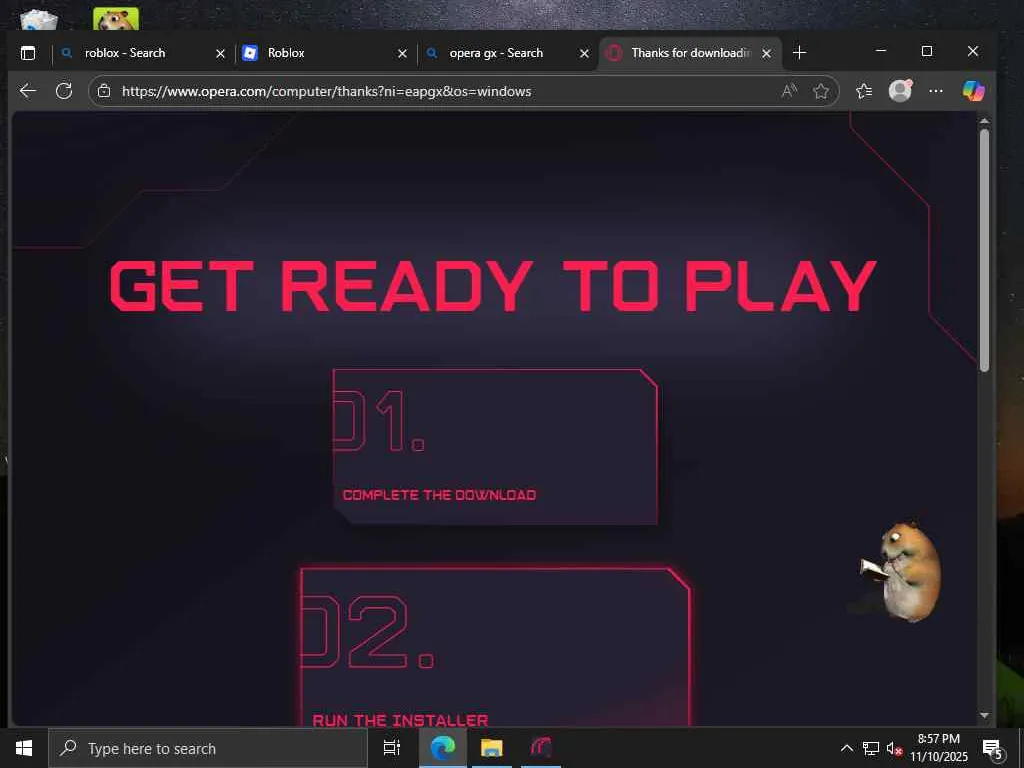Switch to the "roblox - Search" tab
This screenshot has width=1024, height=768.
(x=143, y=53)
